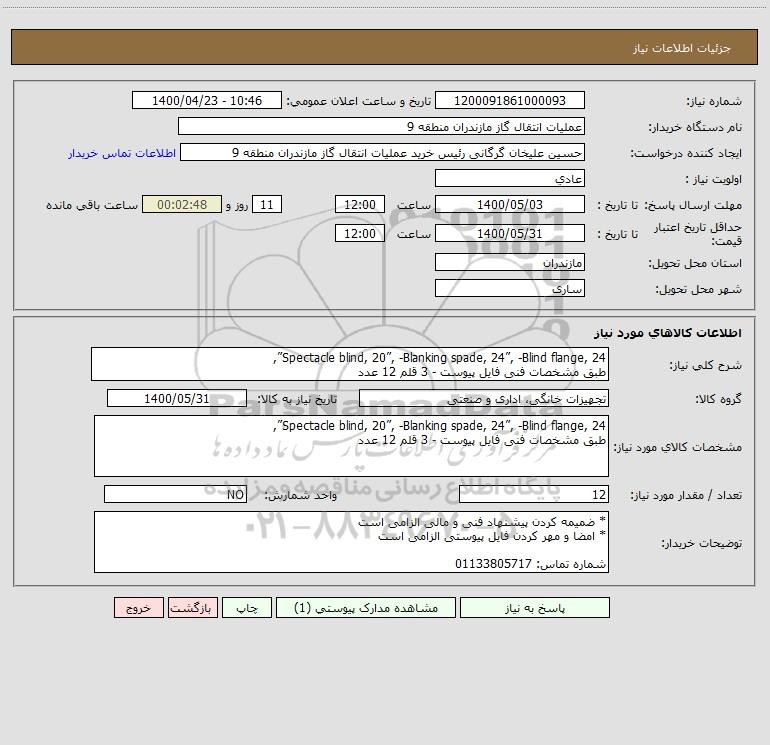Click the label واحد شمارش
Image resolution: width=770 pixels, height=745 pixels.
coord(301,495)
